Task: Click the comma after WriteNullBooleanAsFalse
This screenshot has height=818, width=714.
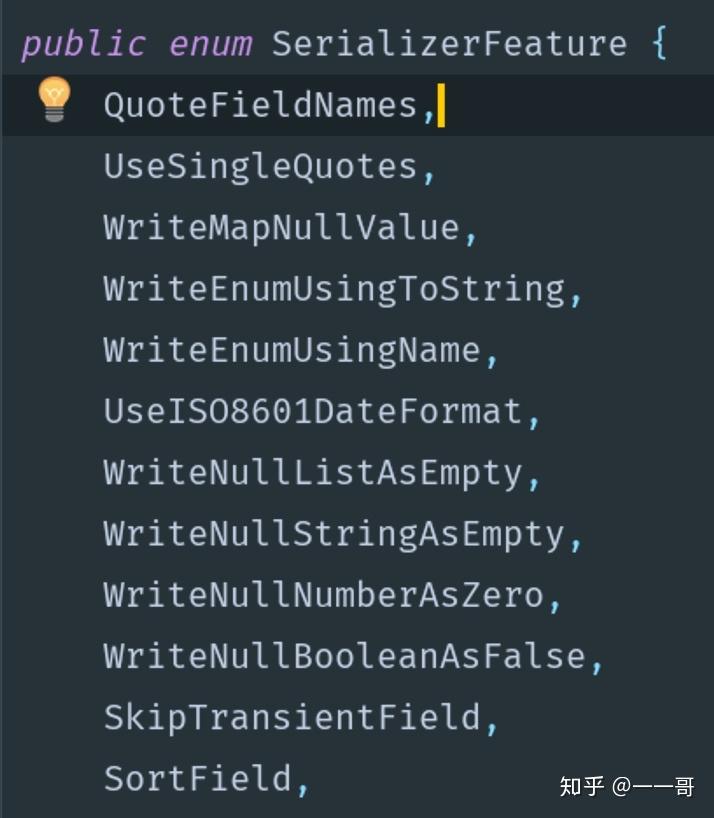Action: [x=597, y=662]
